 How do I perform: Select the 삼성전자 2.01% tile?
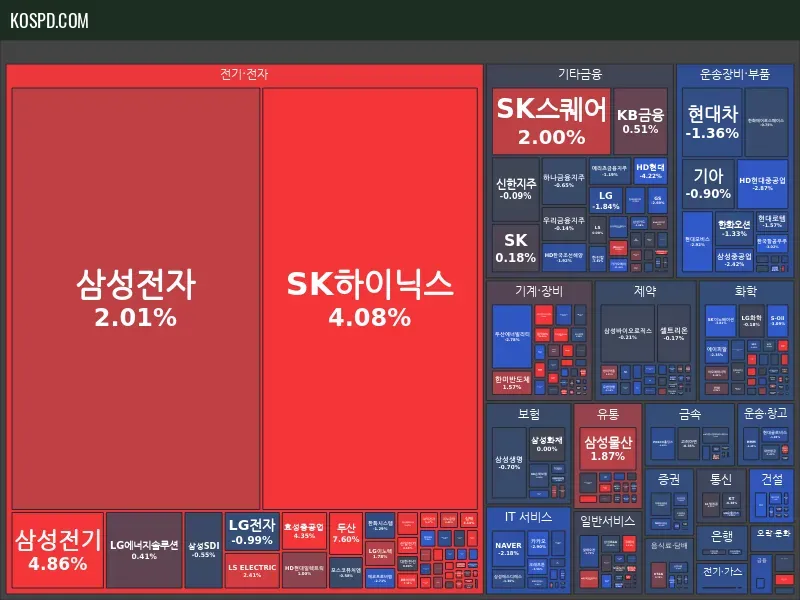pyautogui.click(x=136, y=298)
